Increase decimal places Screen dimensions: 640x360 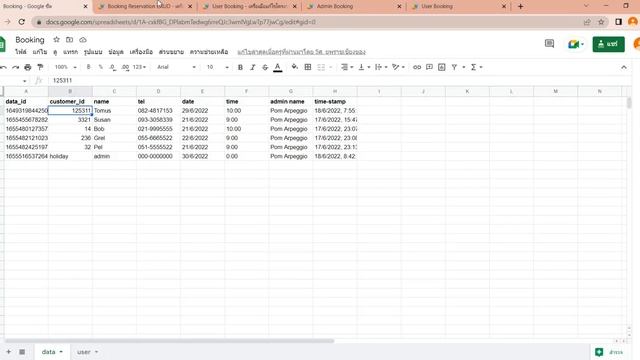click(125, 67)
